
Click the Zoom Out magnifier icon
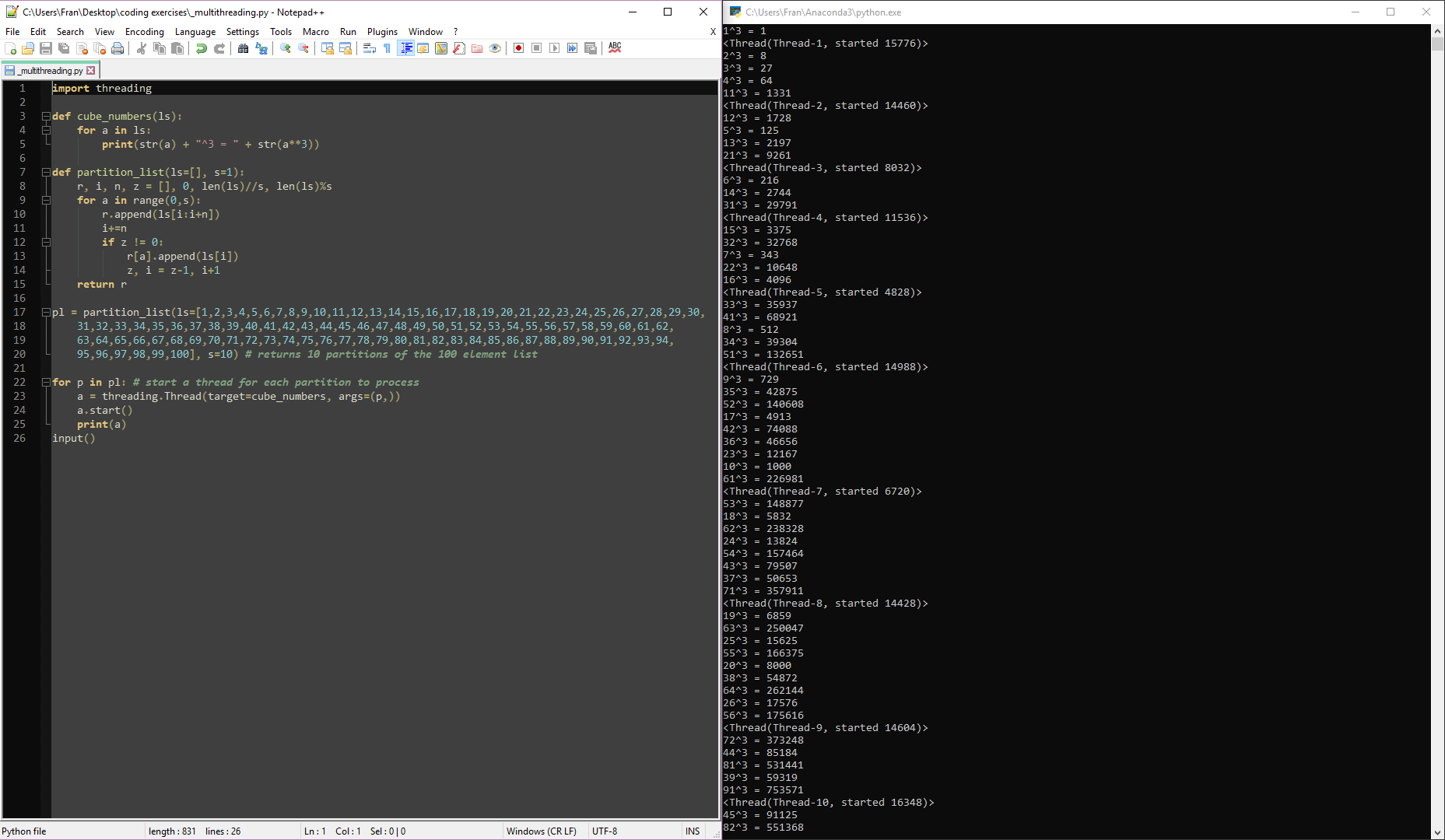click(x=303, y=48)
